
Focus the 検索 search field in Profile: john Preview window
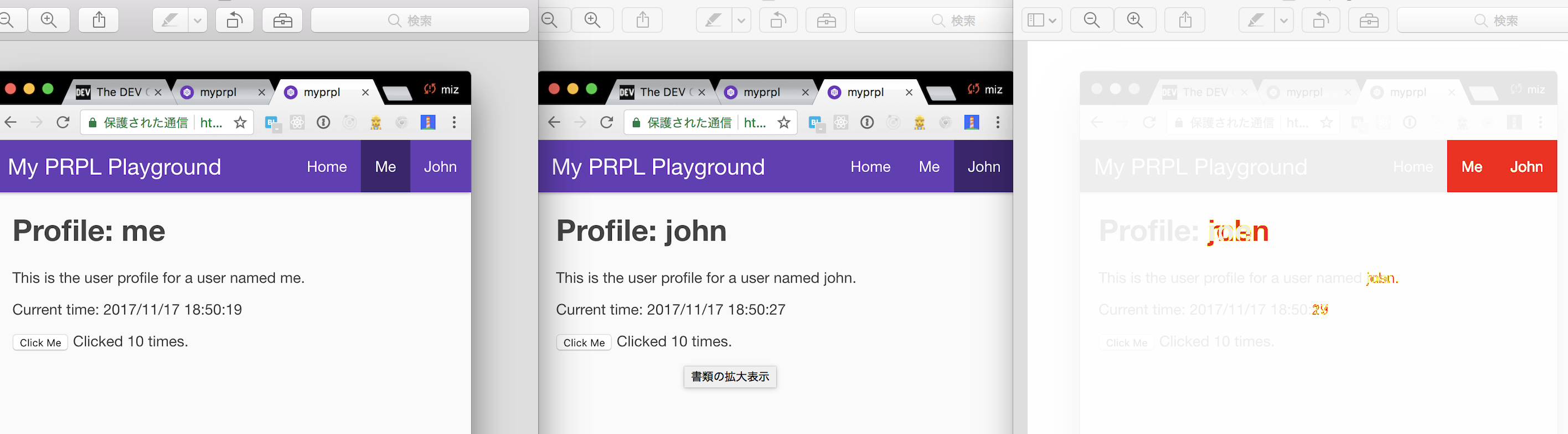coord(933,20)
